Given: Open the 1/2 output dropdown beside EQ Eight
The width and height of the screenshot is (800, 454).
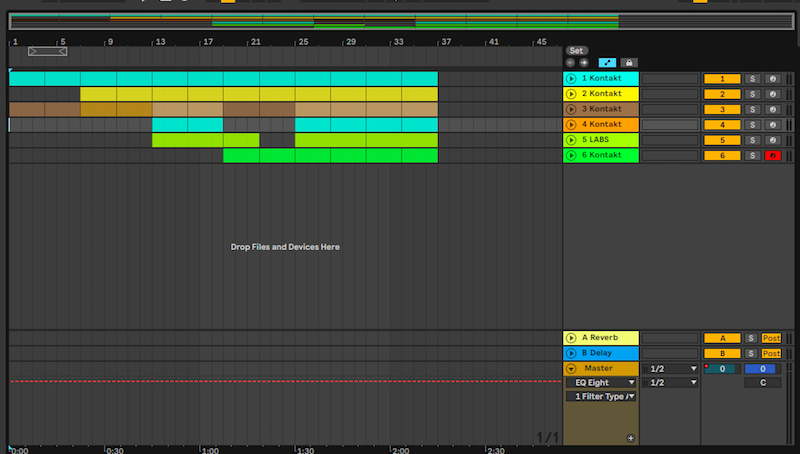Looking at the screenshot, I should click(x=670, y=383).
